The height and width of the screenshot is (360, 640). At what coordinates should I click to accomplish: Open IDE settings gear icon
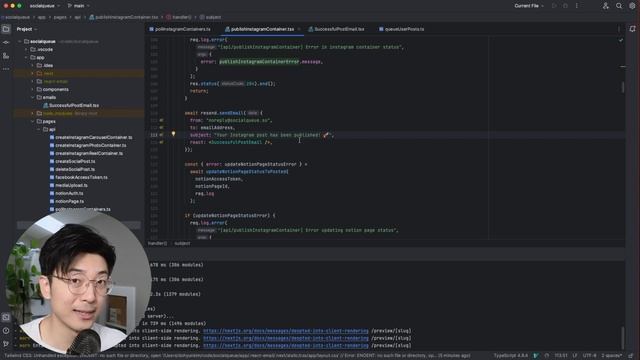pyautogui.click(x=632, y=6)
